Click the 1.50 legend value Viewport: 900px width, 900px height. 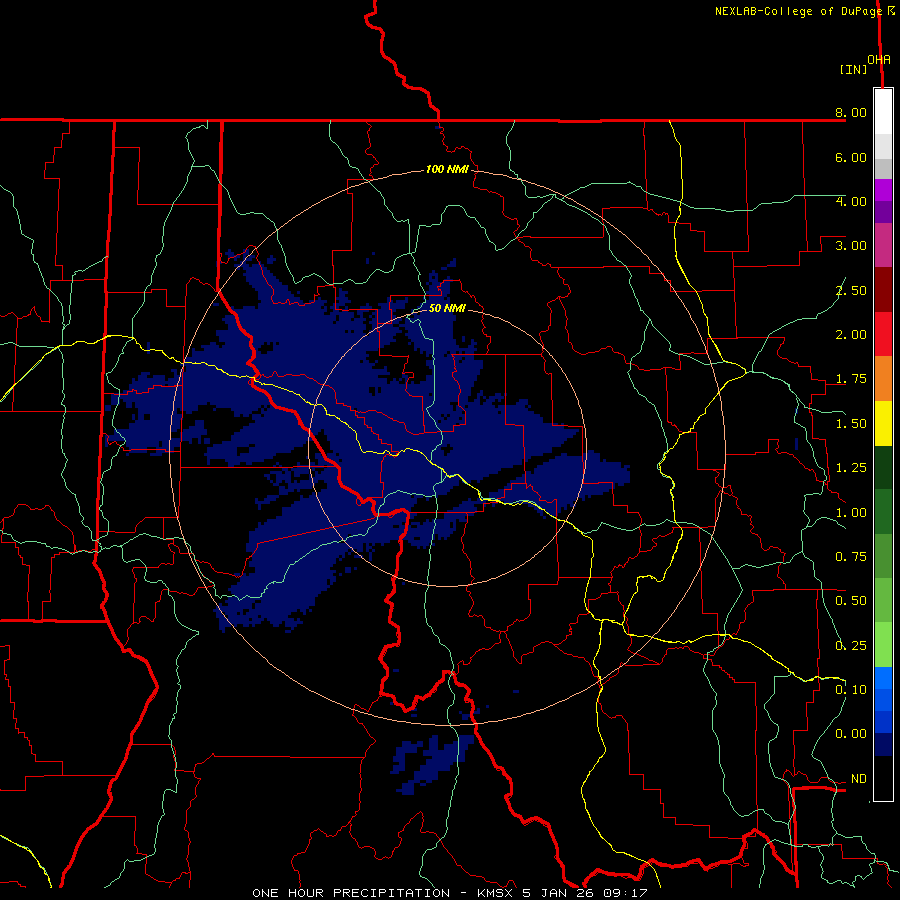pyautogui.click(x=851, y=424)
